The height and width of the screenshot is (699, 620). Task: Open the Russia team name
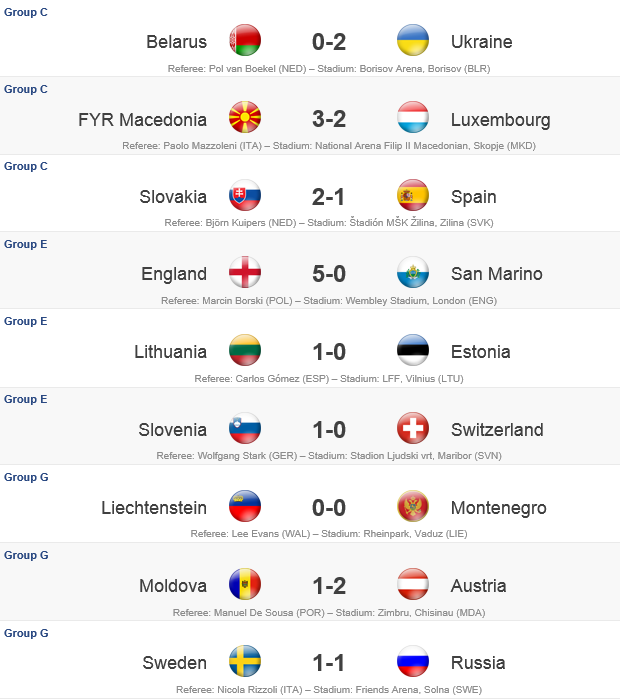point(478,663)
